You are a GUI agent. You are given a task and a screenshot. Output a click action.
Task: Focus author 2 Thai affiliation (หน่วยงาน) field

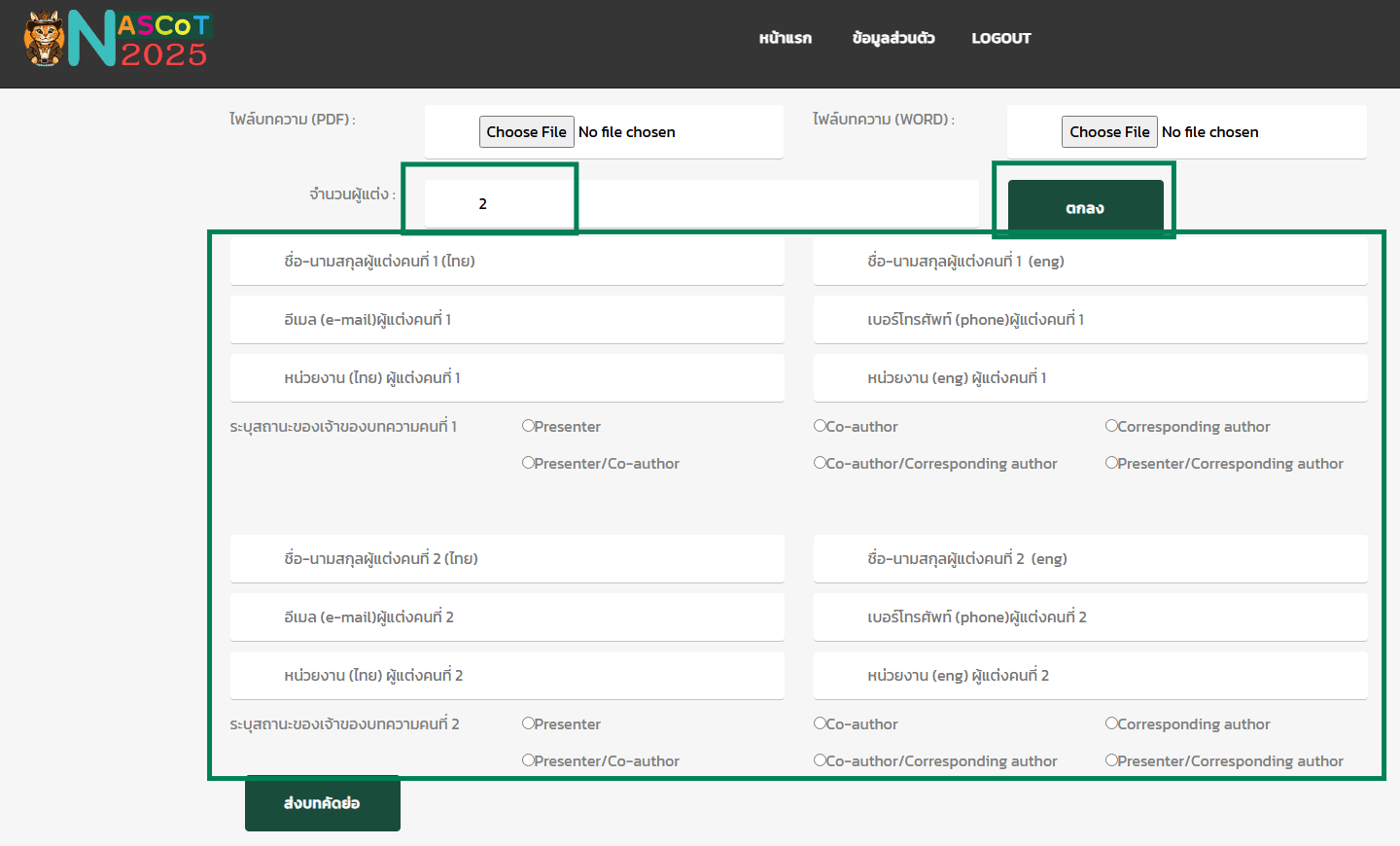(x=507, y=675)
